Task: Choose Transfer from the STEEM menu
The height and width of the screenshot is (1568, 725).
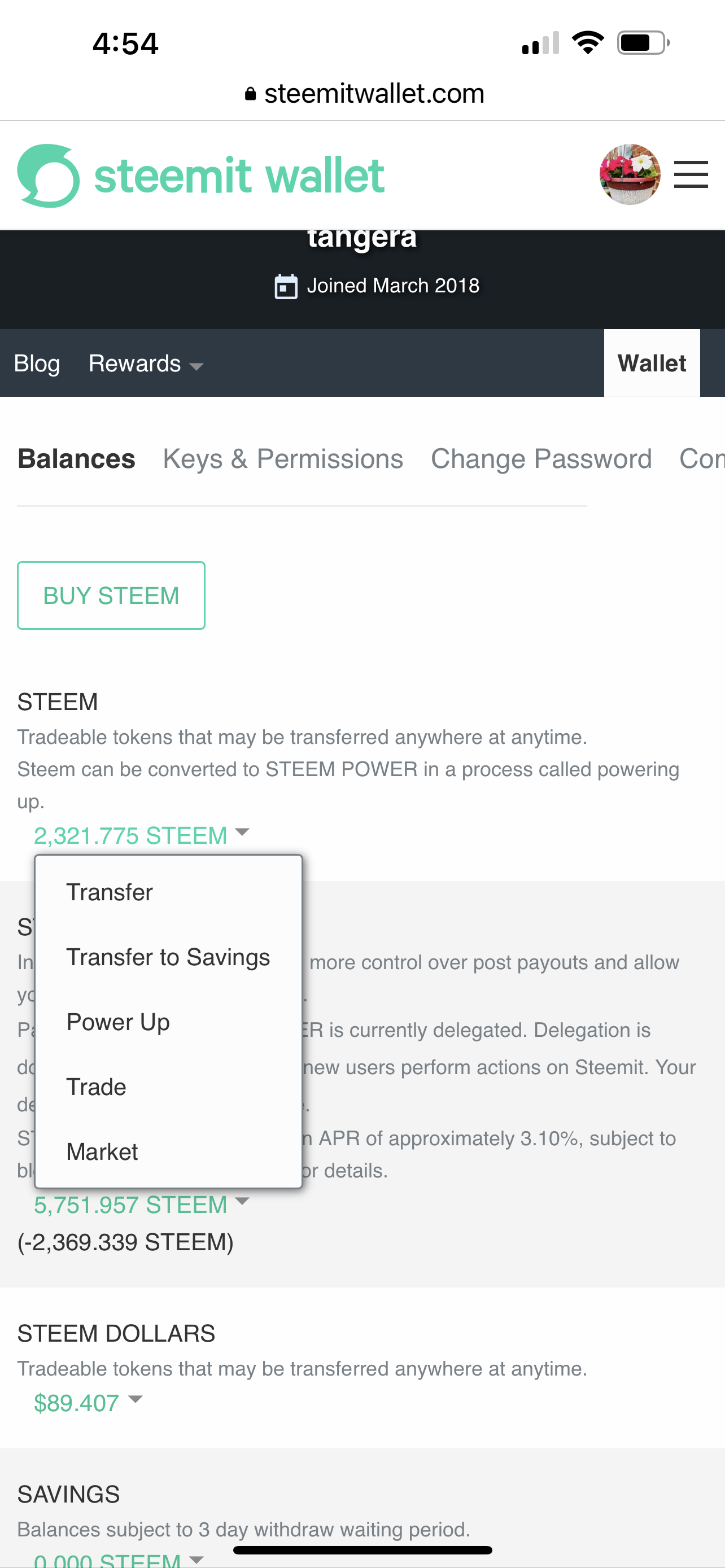Action: click(x=110, y=892)
